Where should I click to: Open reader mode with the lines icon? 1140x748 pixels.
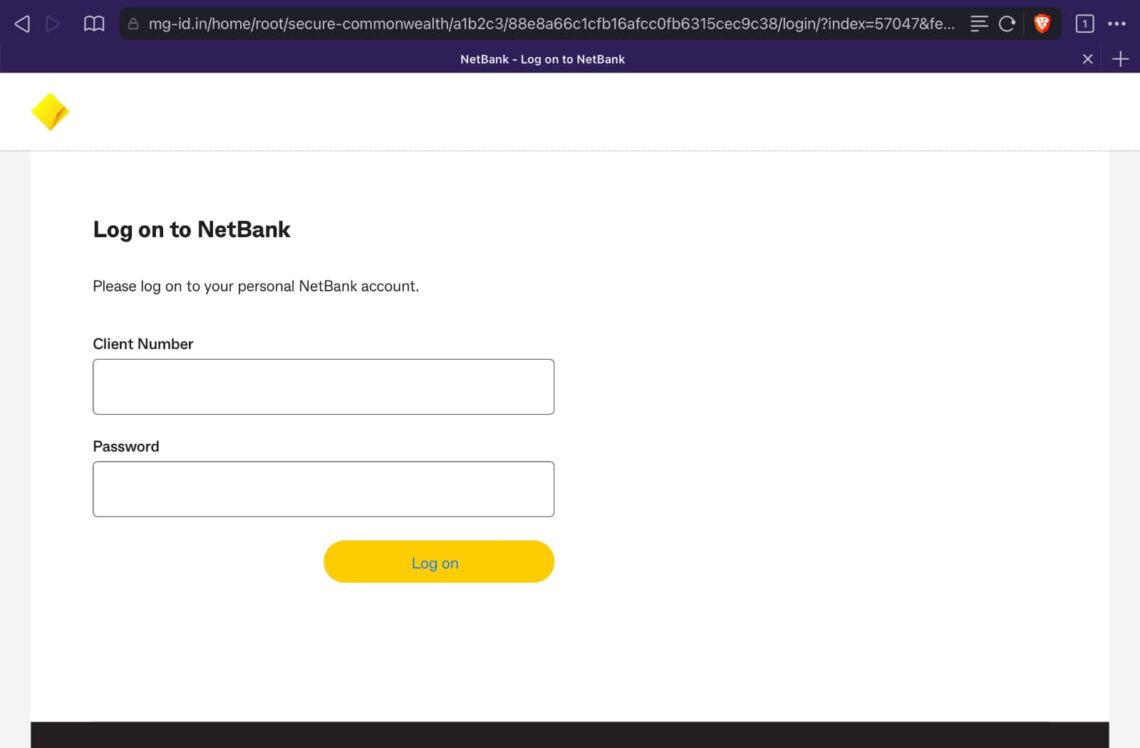click(x=978, y=22)
